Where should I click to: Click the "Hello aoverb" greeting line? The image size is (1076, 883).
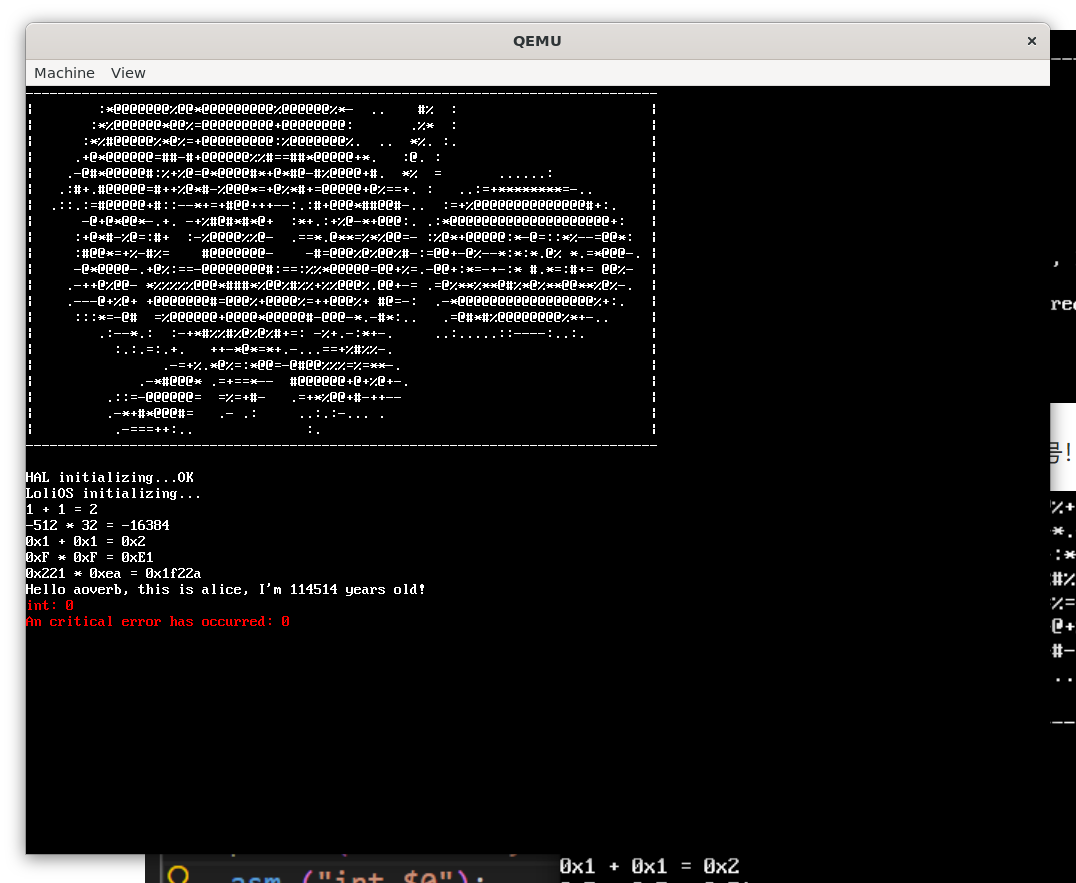point(225,589)
